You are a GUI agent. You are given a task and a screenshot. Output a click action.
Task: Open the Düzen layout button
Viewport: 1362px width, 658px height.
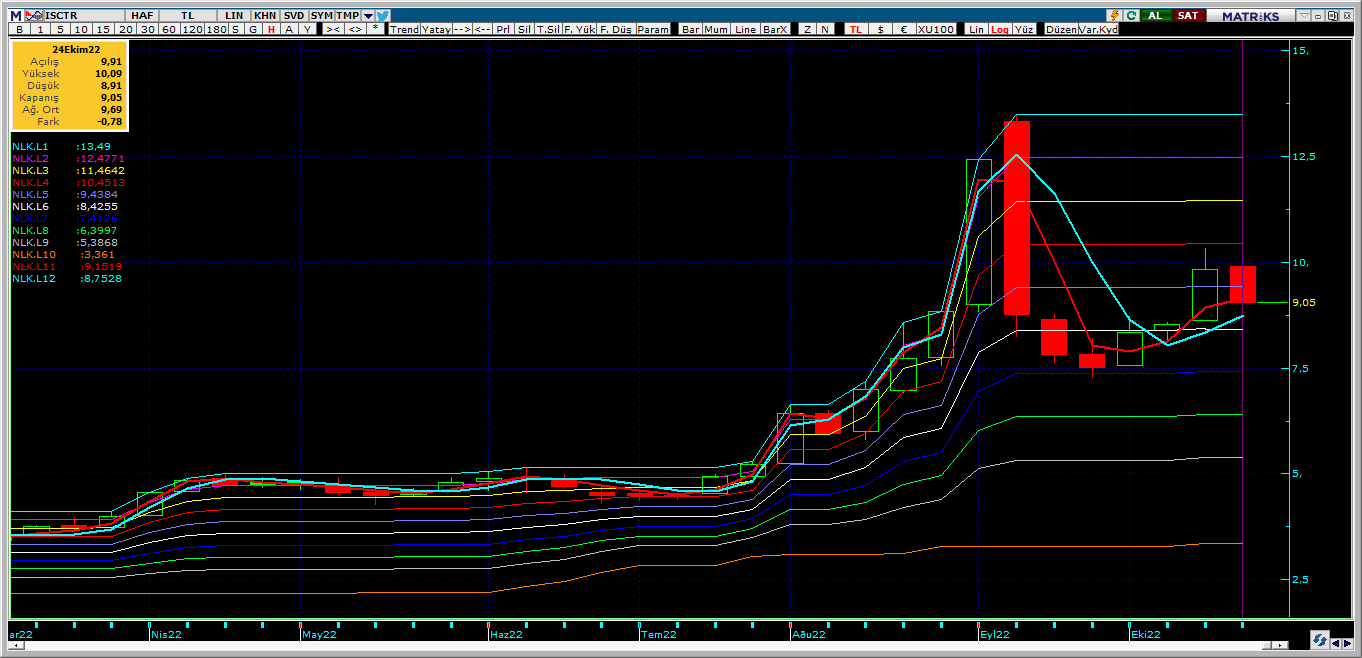(x=1059, y=29)
